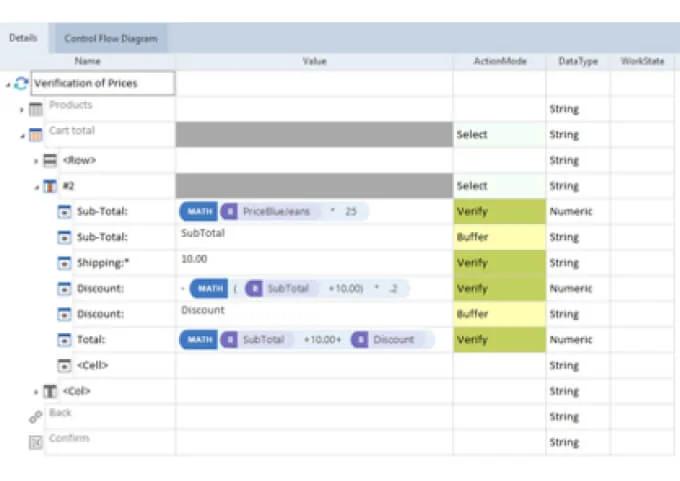
Task: Click the Shipping value field containing 10.00
Action: 313,263
